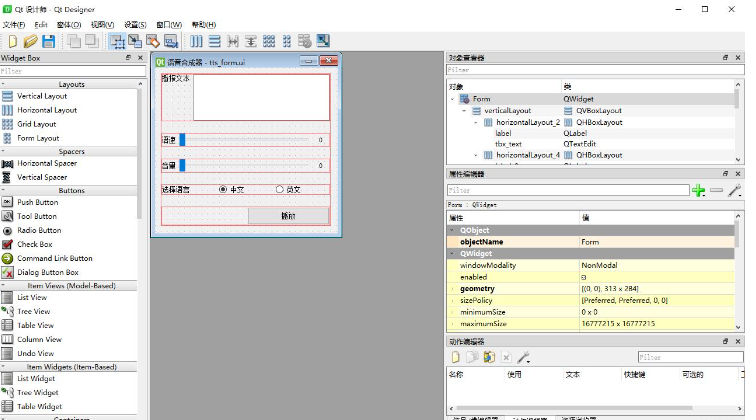Select Push Button in Widget Box
Image resolution: width=756 pixels, height=420 pixels.
37,202
